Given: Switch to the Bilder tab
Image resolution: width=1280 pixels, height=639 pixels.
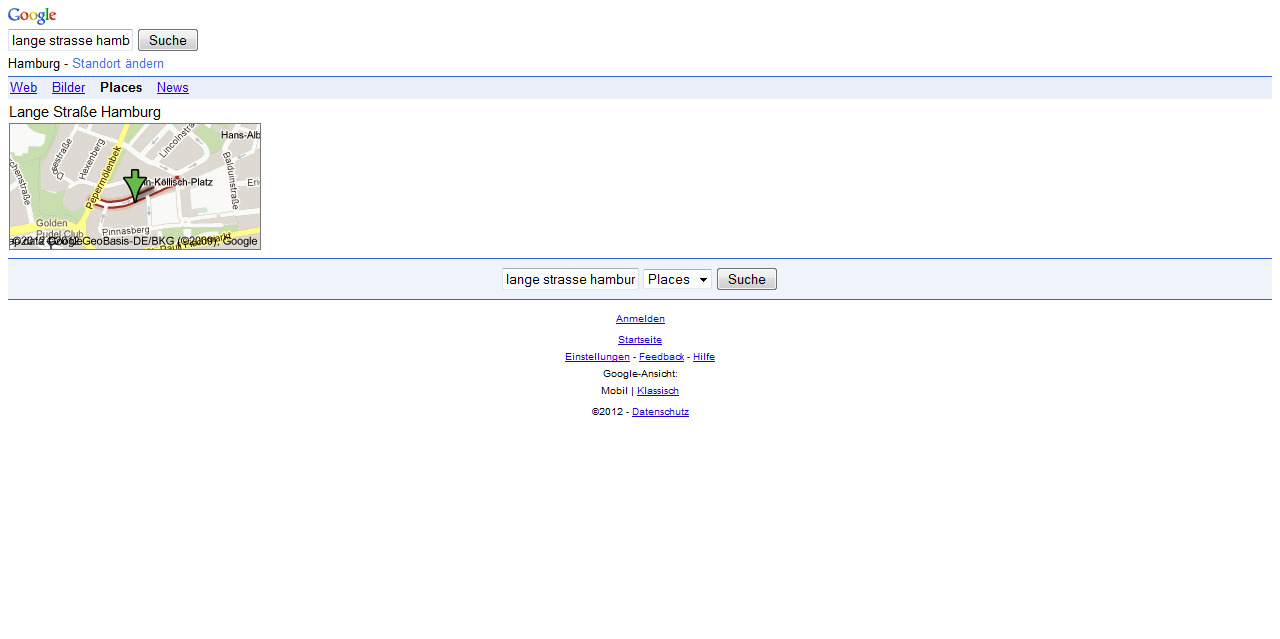Looking at the screenshot, I should tap(69, 88).
